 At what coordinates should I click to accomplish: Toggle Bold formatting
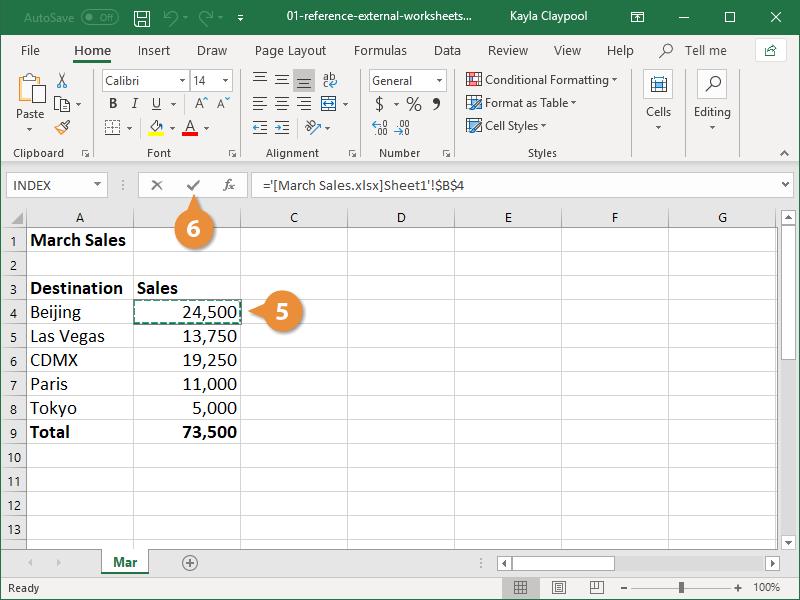click(113, 104)
